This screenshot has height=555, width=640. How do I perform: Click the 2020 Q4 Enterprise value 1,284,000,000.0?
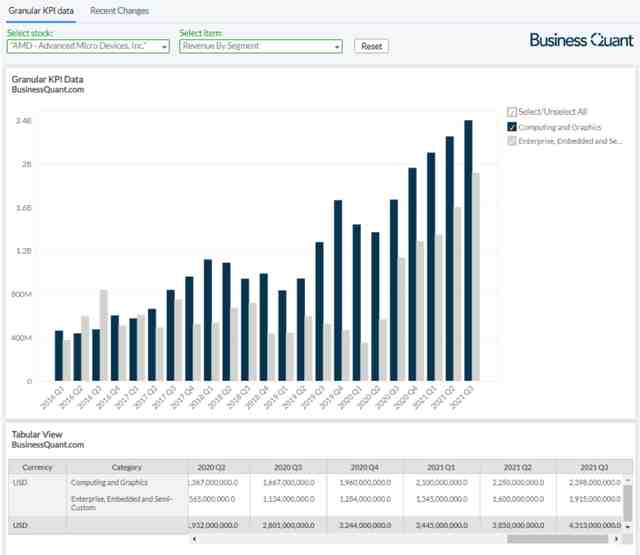click(x=365, y=499)
